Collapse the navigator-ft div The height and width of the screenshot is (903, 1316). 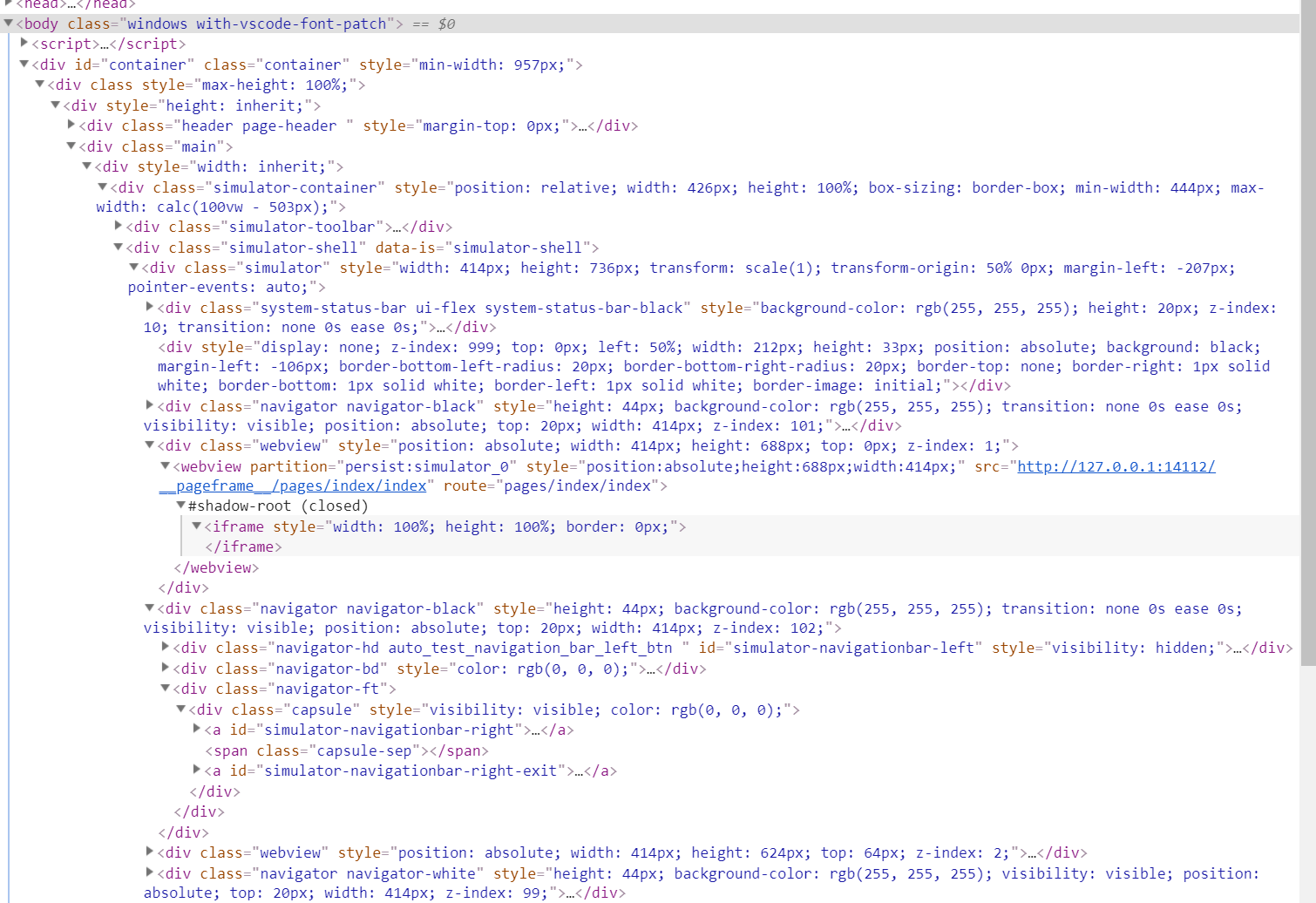tap(166, 689)
